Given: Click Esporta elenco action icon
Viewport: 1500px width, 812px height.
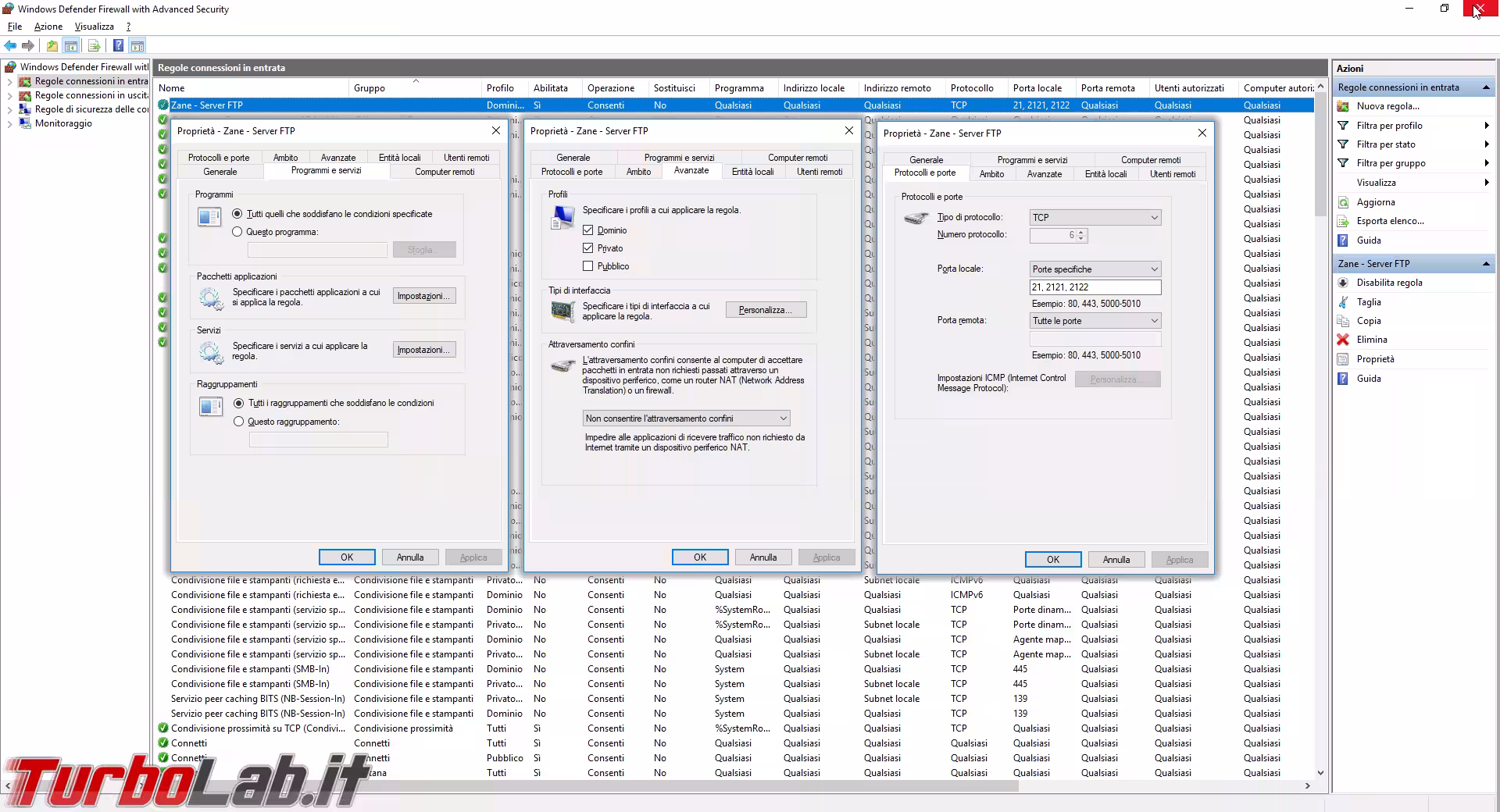Looking at the screenshot, I should 1343,221.
